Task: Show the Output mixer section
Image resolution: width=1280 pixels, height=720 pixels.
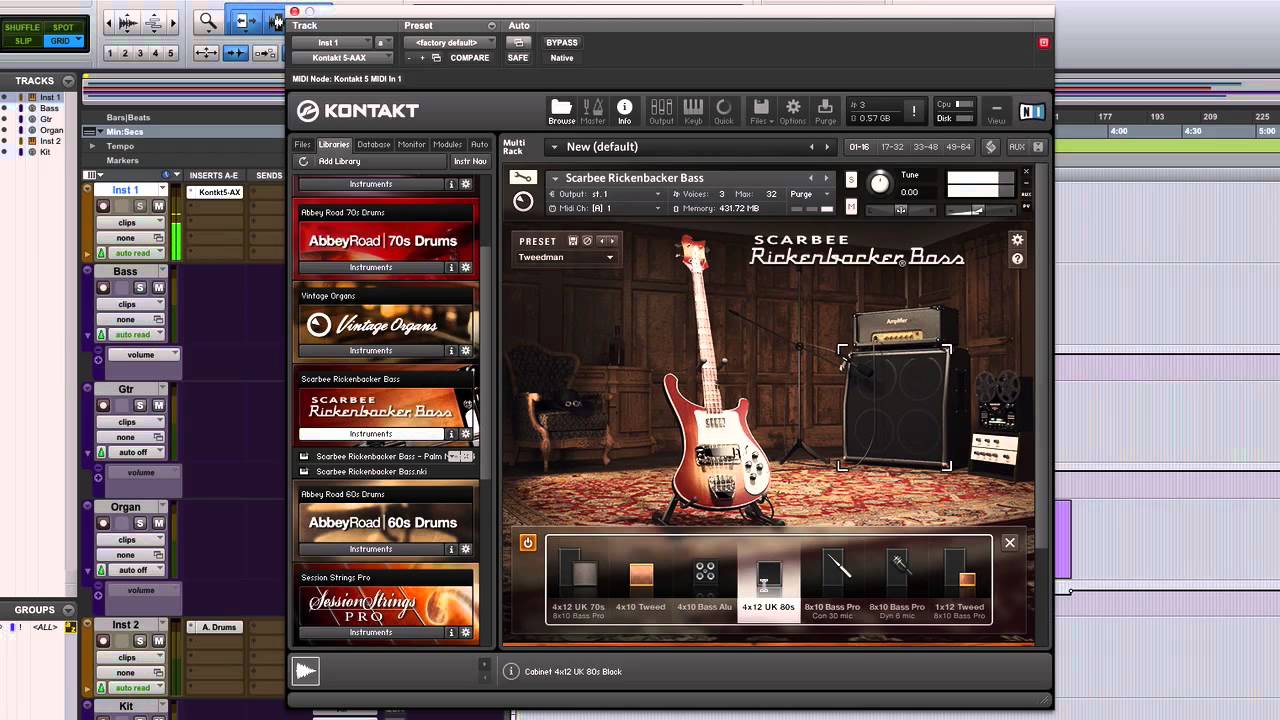Action: click(x=661, y=111)
